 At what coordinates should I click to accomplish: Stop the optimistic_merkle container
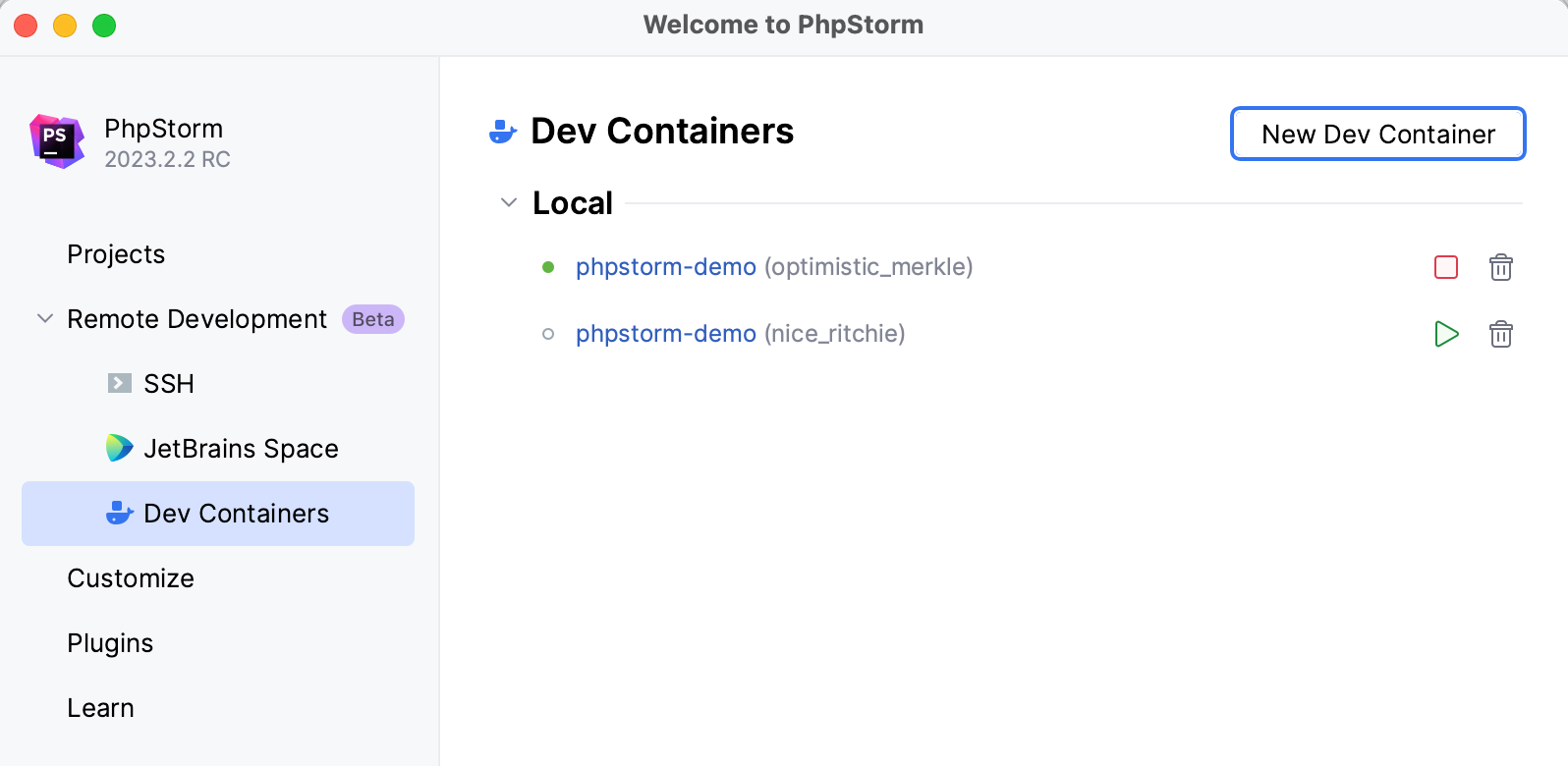(1446, 267)
